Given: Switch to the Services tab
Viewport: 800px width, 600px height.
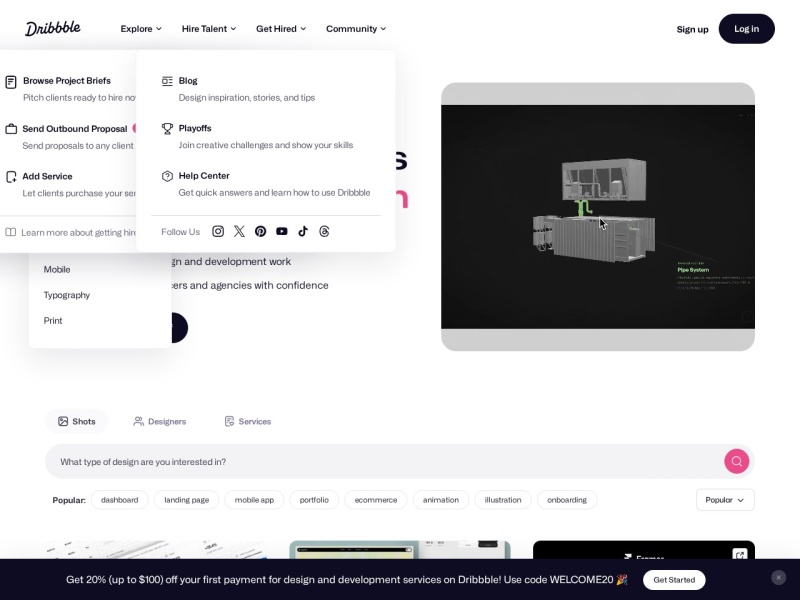Looking at the screenshot, I should coord(248,421).
